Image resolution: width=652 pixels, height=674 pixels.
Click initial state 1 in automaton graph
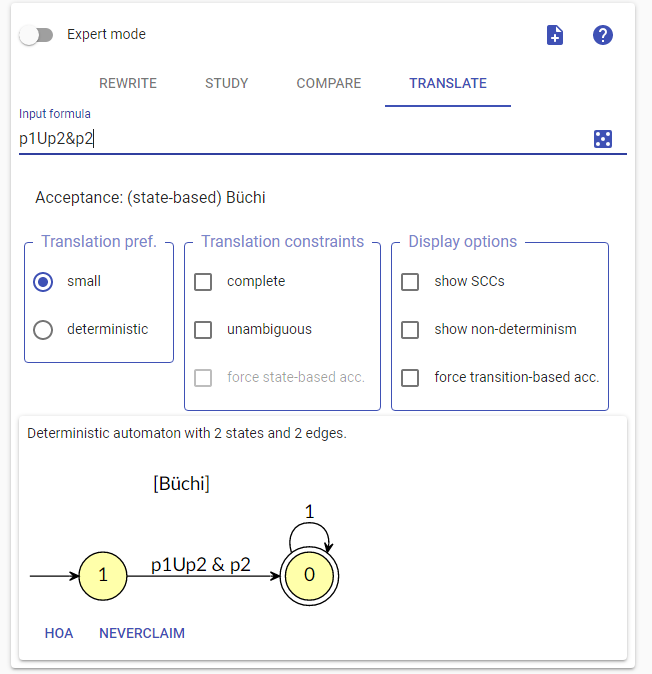click(103, 576)
